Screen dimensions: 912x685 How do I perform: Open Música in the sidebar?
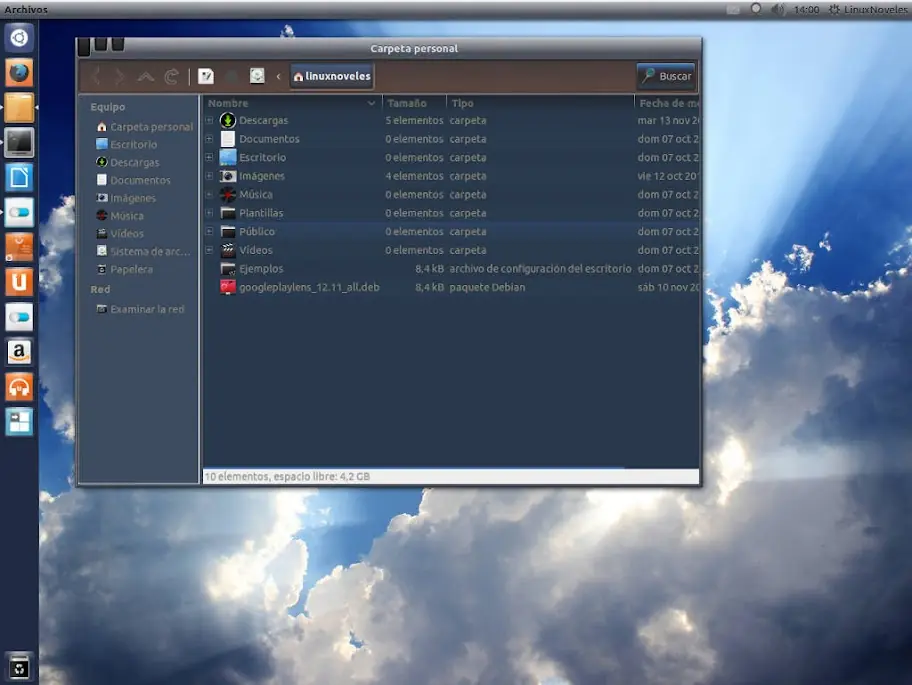[120, 216]
